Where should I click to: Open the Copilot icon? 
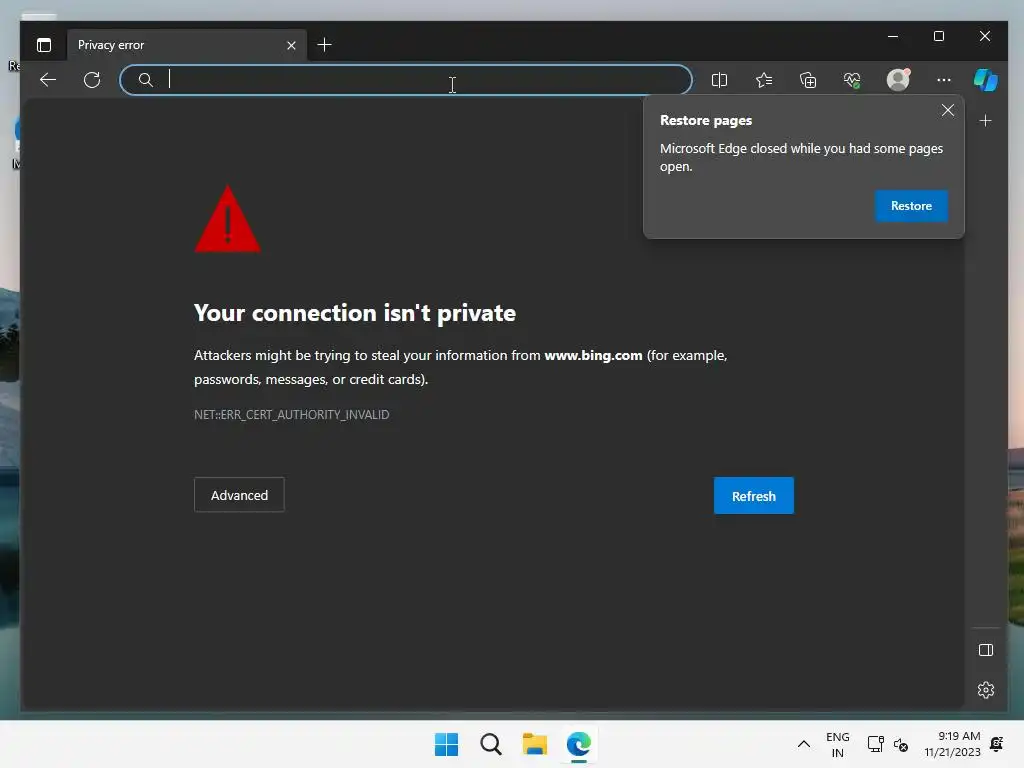pos(985,80)
